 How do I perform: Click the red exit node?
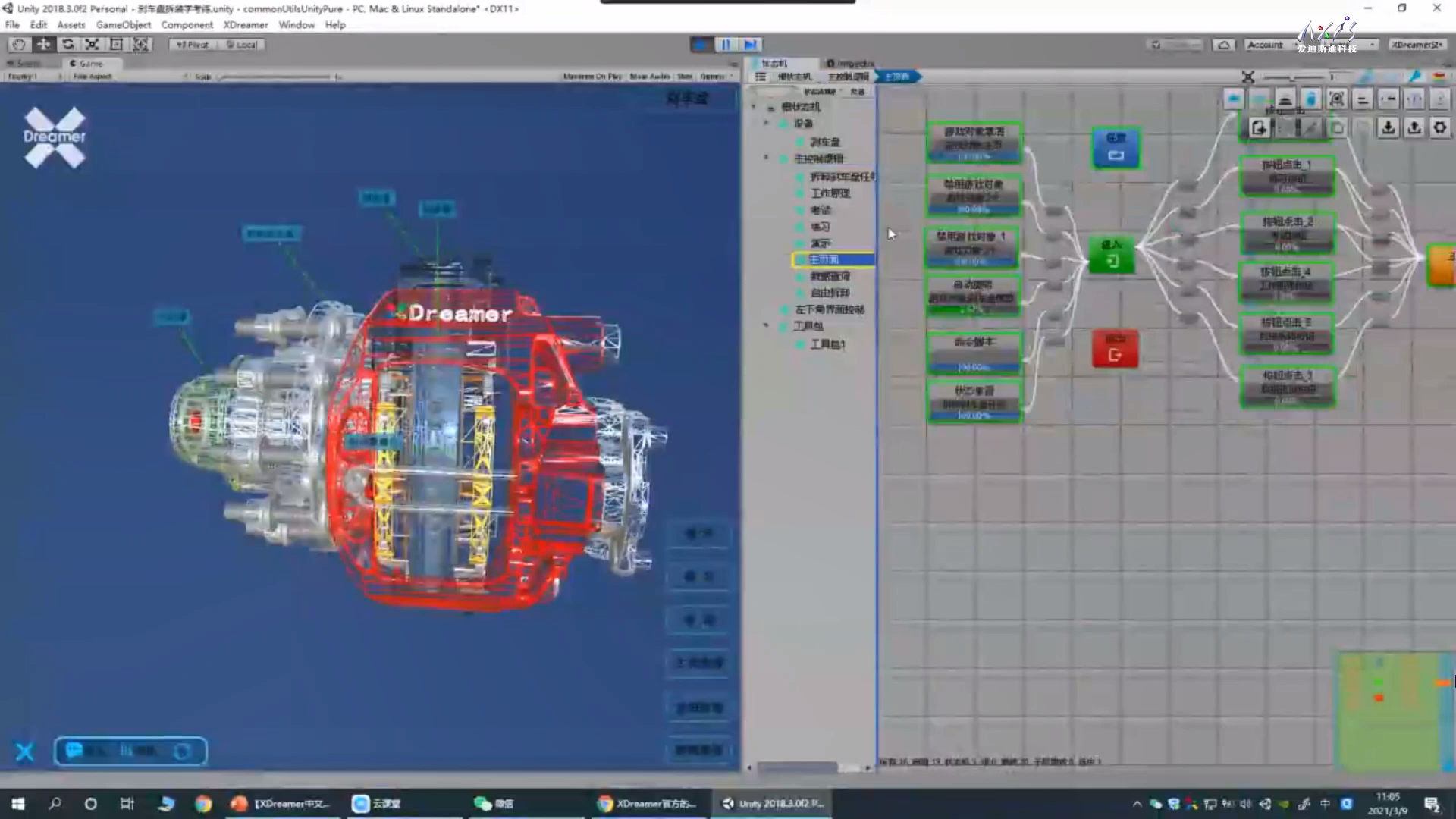point(1115,349)
